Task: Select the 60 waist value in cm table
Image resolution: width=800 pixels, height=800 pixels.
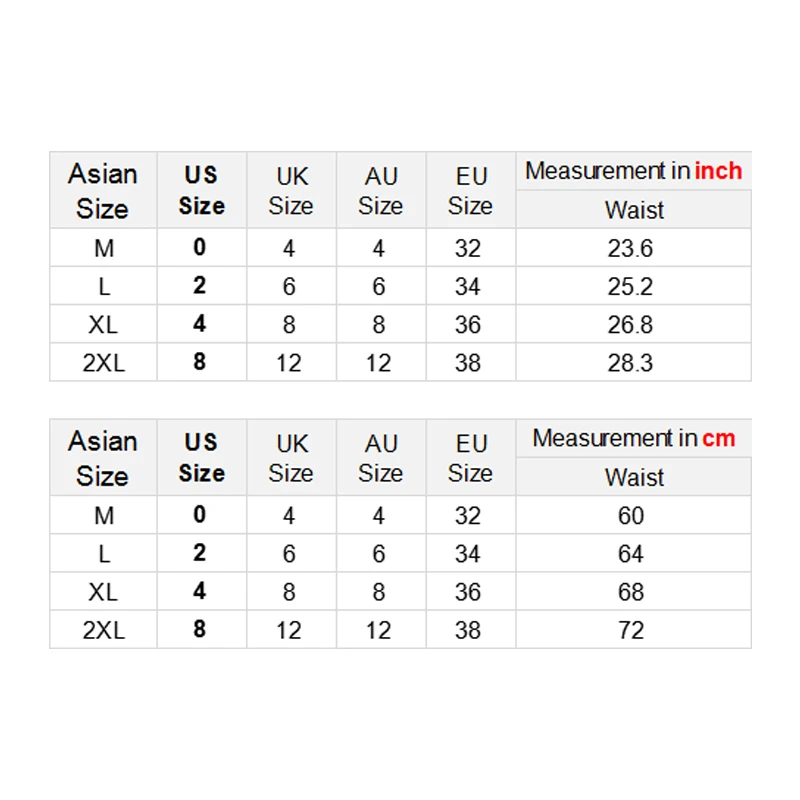Action: click(x=631, y=516)
